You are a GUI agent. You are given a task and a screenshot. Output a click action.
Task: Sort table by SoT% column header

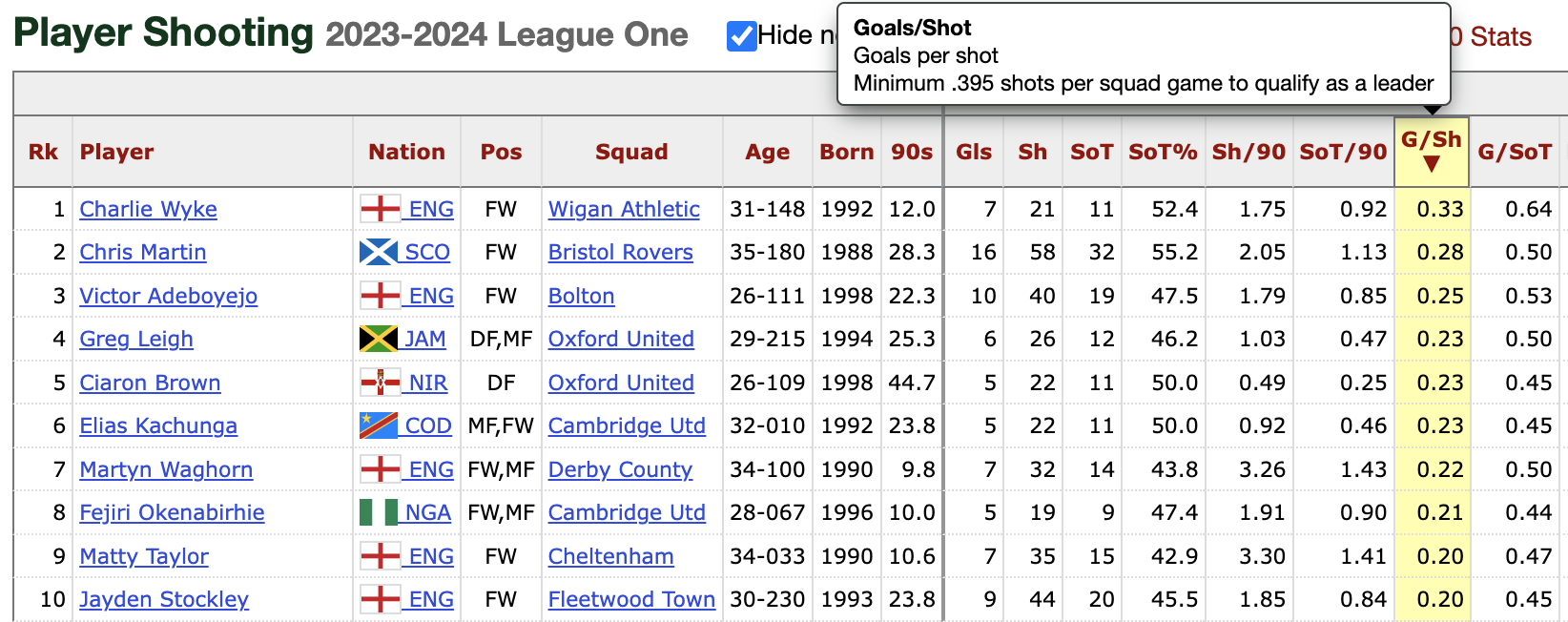point(1163,152)
